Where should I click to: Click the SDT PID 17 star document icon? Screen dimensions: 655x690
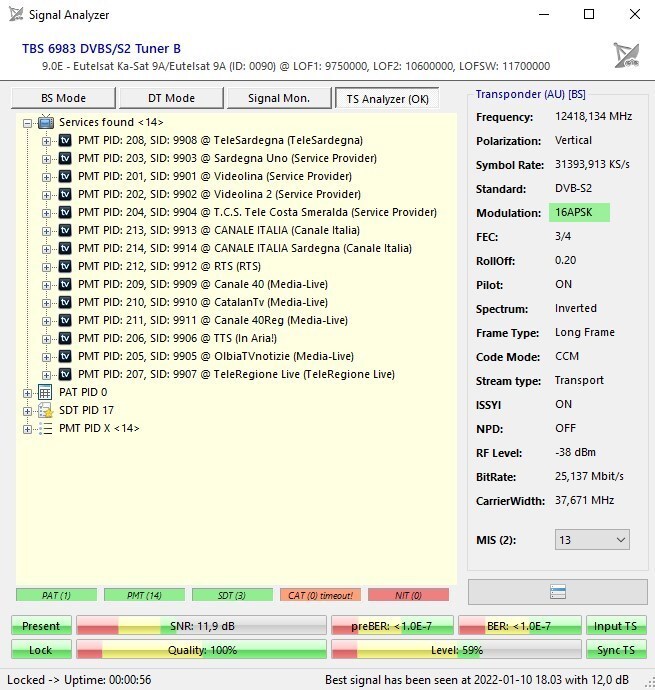coord(45,410)
